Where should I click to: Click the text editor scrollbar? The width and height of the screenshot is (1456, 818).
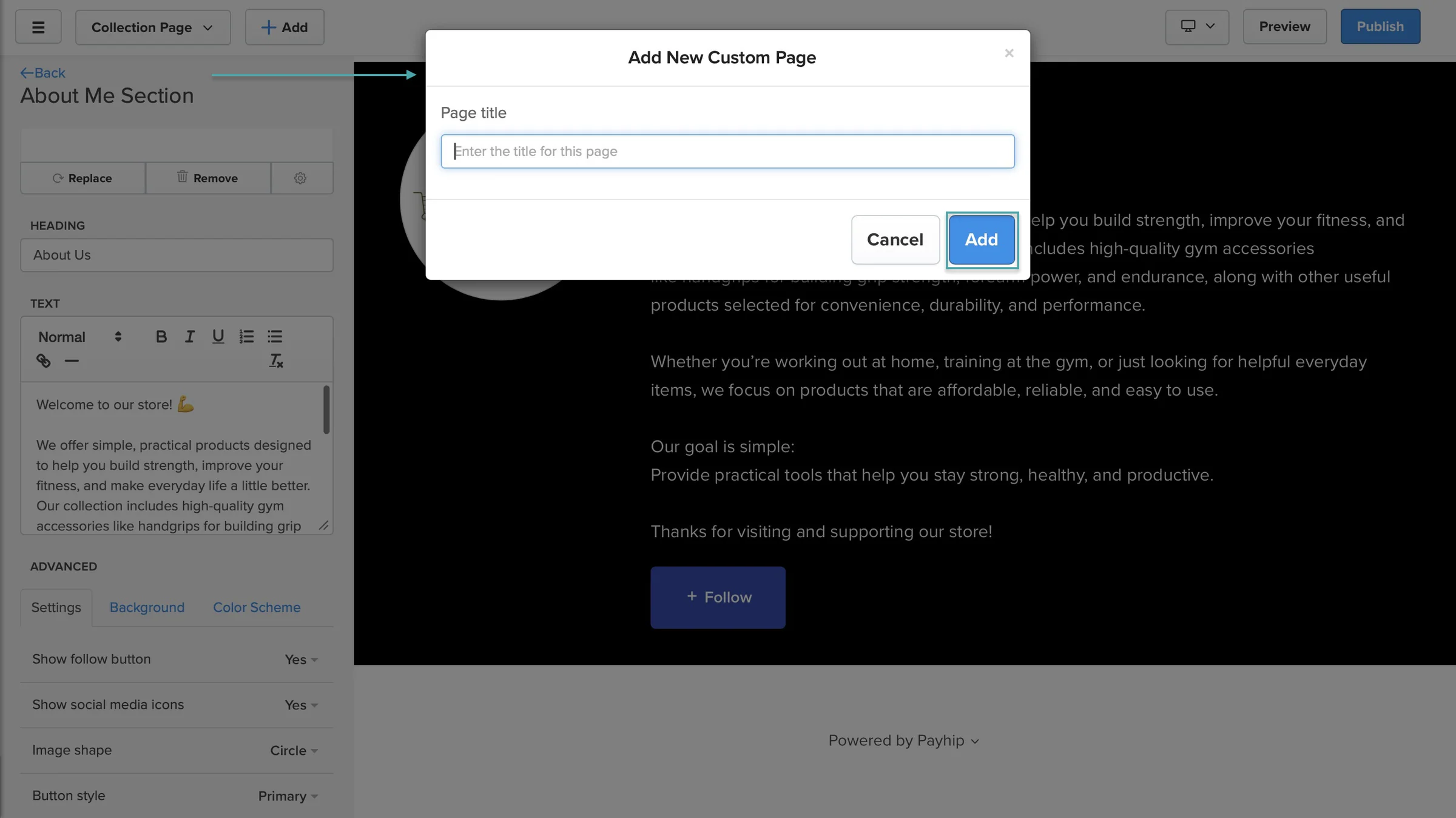tap(326, 410)
